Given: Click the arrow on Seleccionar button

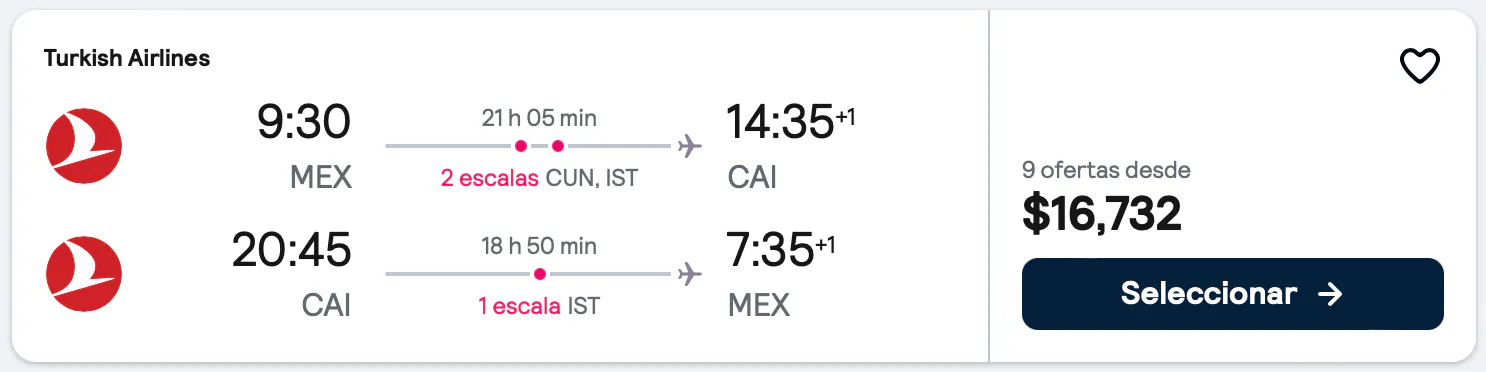Looking at the screenshot, I should tap(1329, 294).
